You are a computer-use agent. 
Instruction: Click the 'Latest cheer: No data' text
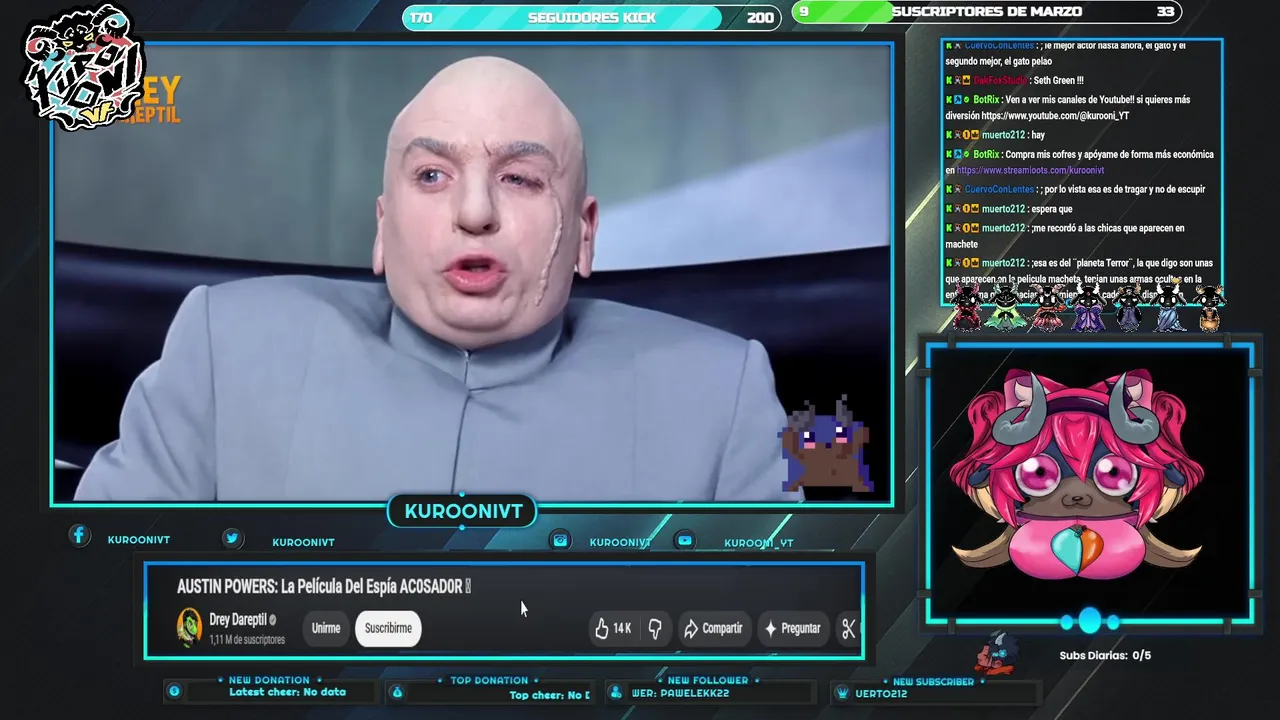tap(287, 692)
